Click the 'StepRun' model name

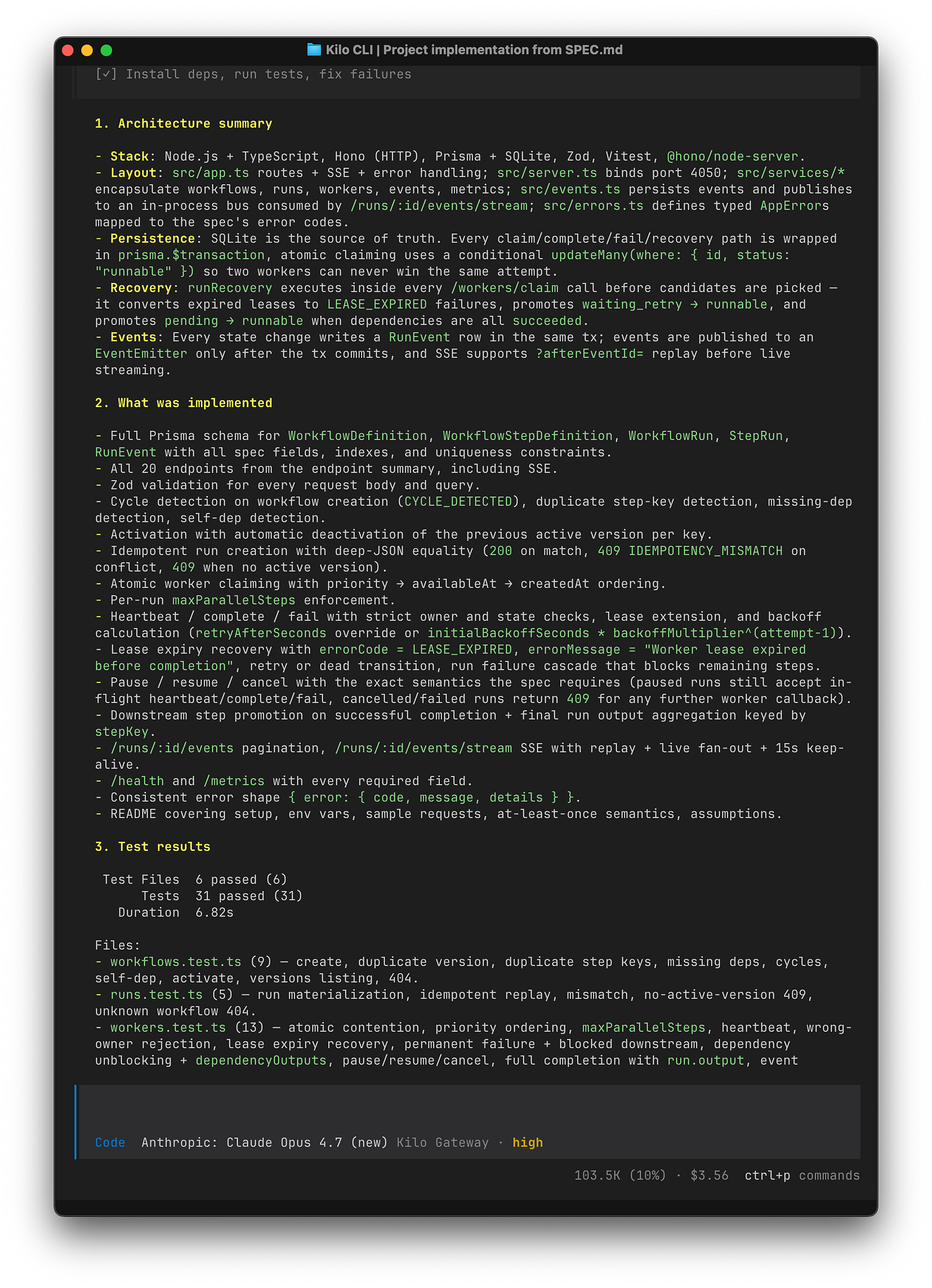pyautogui.click(x=756, y=436)
